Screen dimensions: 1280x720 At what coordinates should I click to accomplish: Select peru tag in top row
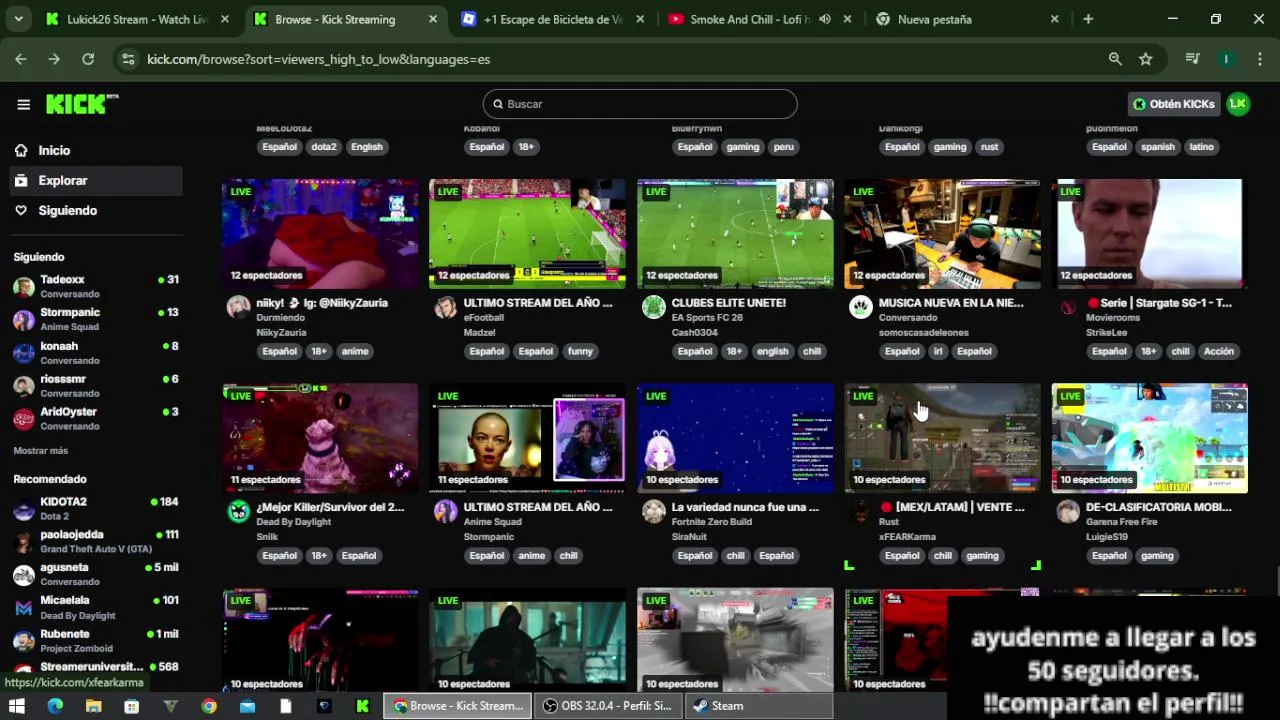tap(783, 146)
